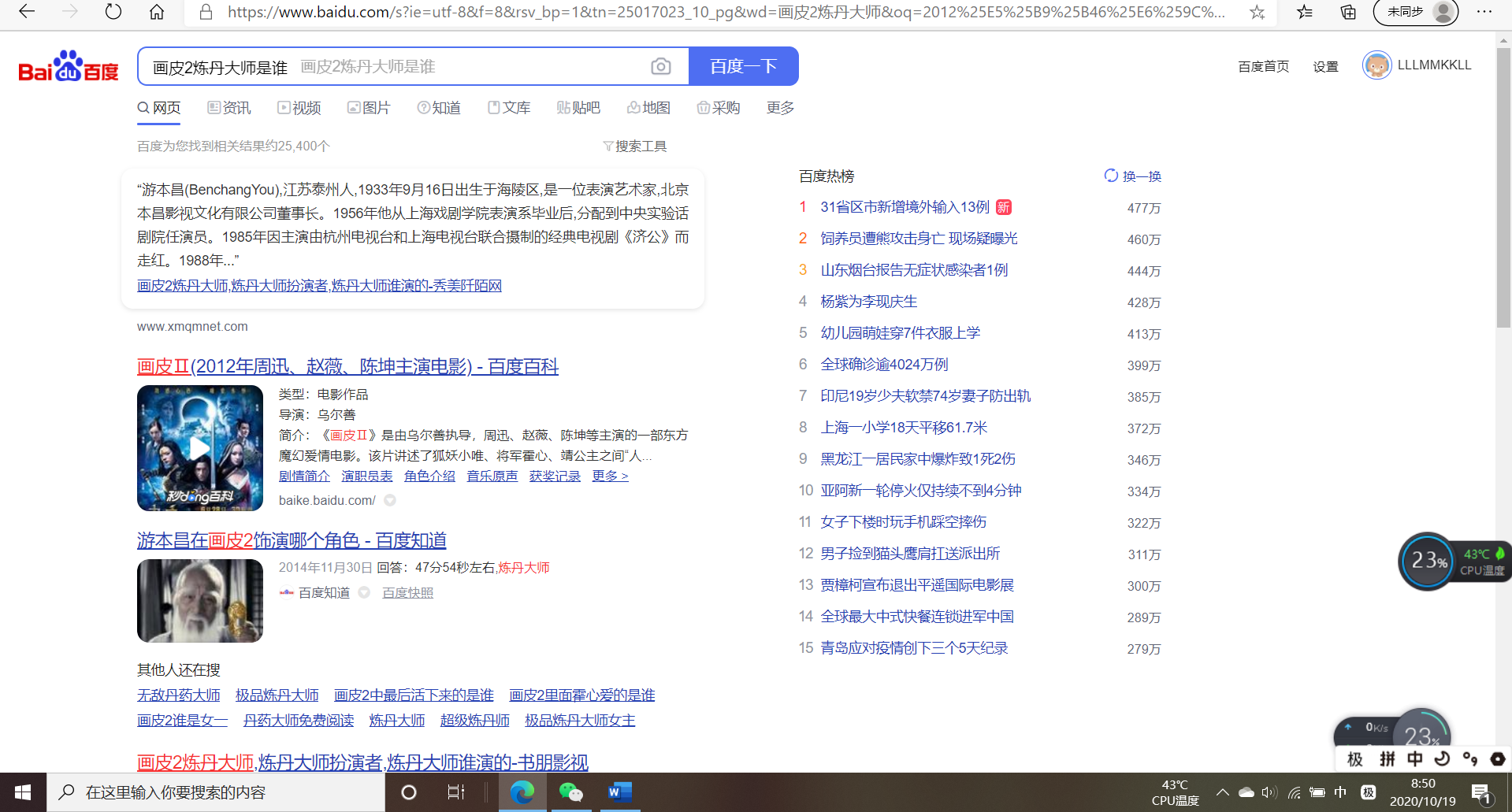Open Cortana from the taskbar
Screen dimensions: 1512x812
(x=409, y=792)
